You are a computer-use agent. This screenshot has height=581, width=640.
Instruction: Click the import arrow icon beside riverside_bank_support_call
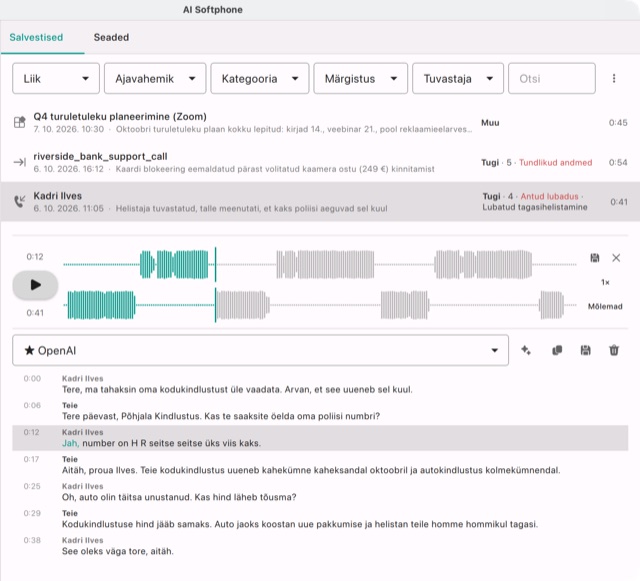(x=20, y=162)
